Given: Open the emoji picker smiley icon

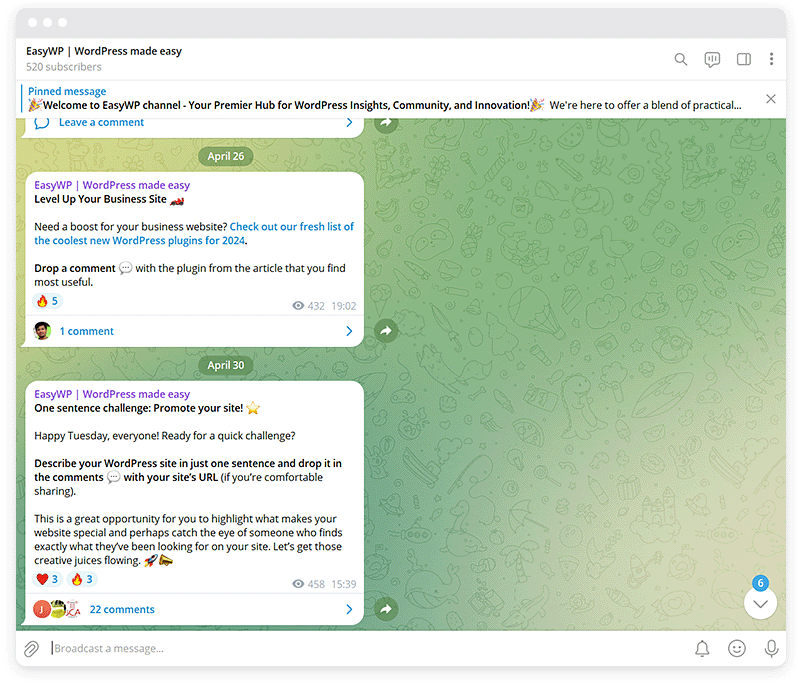Looking at the screenshot, I should click(737, 648).
